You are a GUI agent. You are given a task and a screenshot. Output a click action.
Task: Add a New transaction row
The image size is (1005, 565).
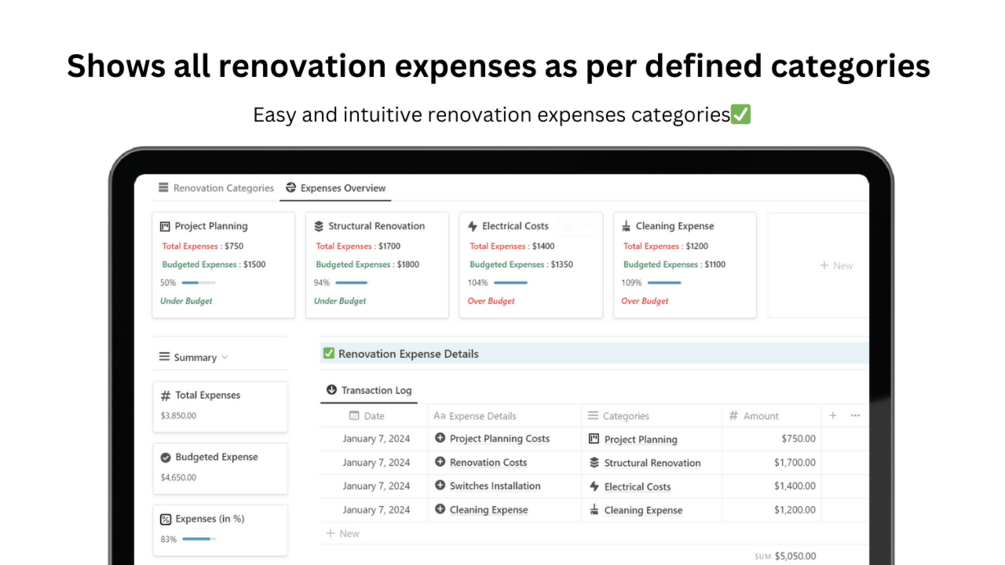pos(342,533)
